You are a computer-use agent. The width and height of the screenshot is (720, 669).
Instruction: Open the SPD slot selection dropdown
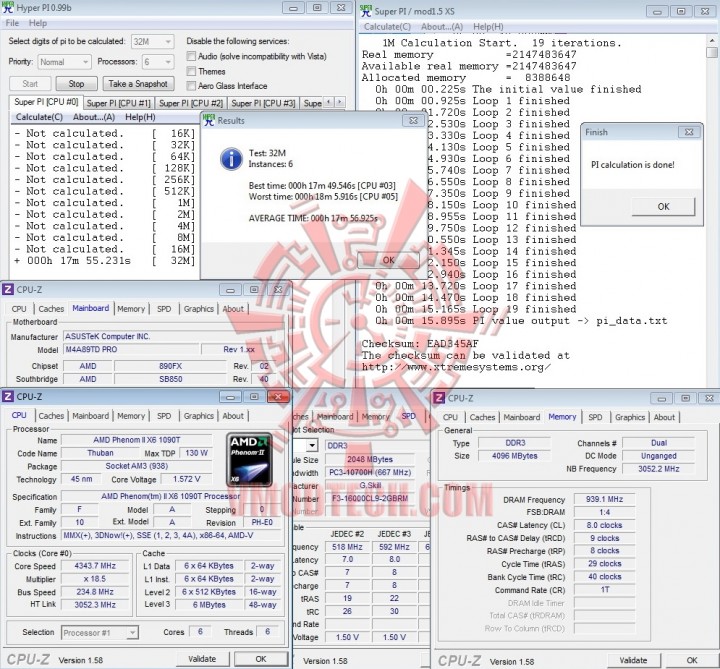point(312,445)
